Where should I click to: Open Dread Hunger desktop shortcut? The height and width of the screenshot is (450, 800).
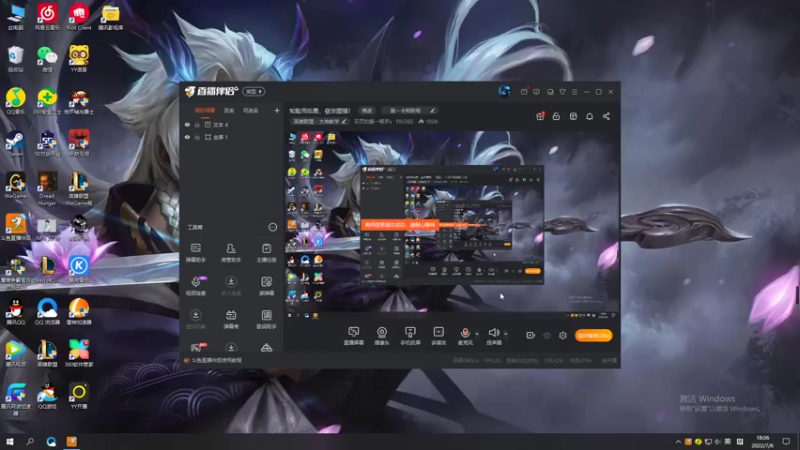[47, 189]
